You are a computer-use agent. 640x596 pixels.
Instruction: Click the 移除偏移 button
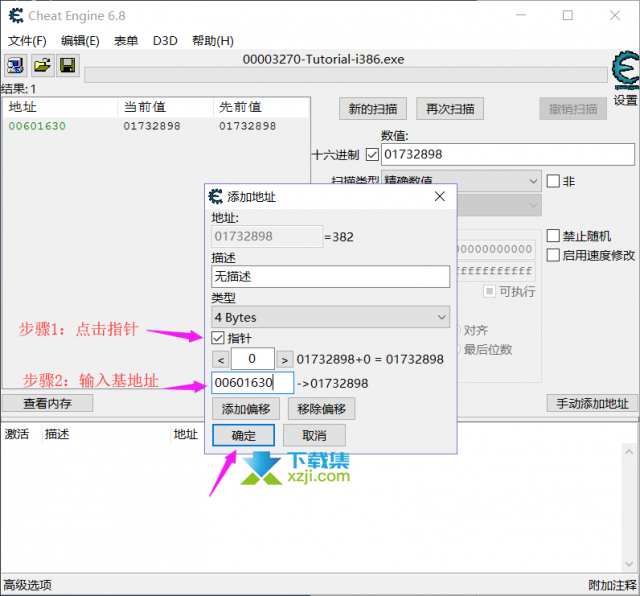pos(321,409)
